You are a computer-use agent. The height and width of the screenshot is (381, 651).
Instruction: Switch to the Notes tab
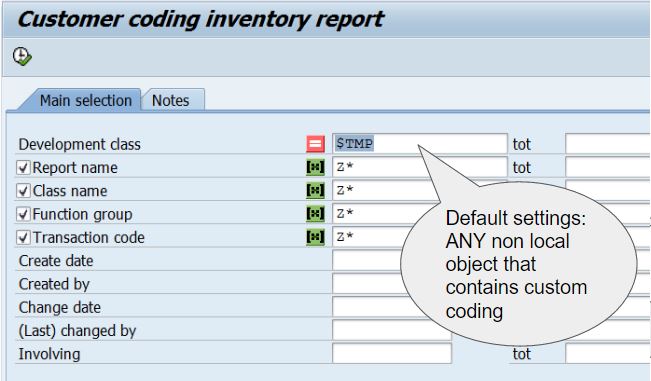point(172,100)
